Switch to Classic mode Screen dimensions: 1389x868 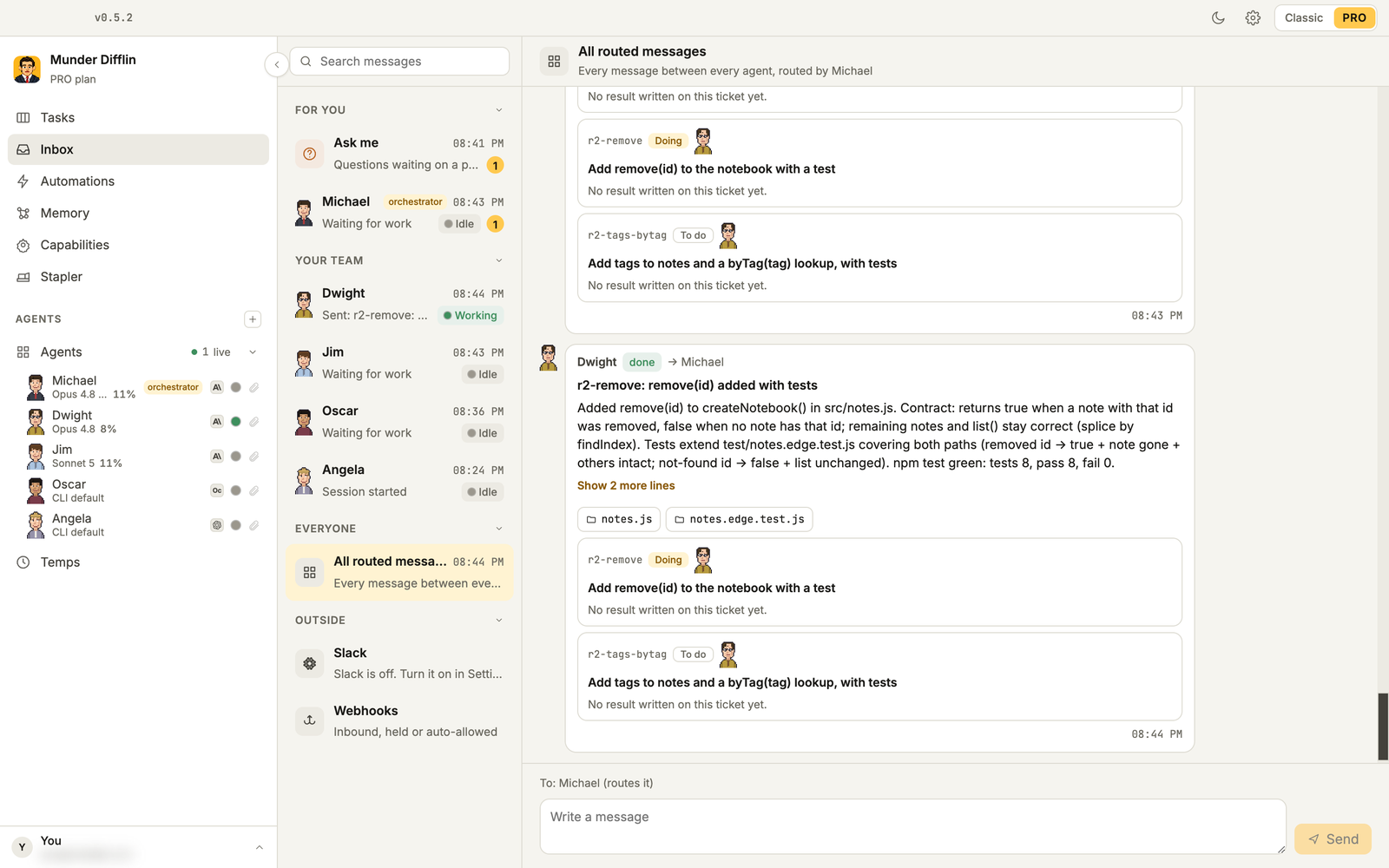pos(1304,17)
